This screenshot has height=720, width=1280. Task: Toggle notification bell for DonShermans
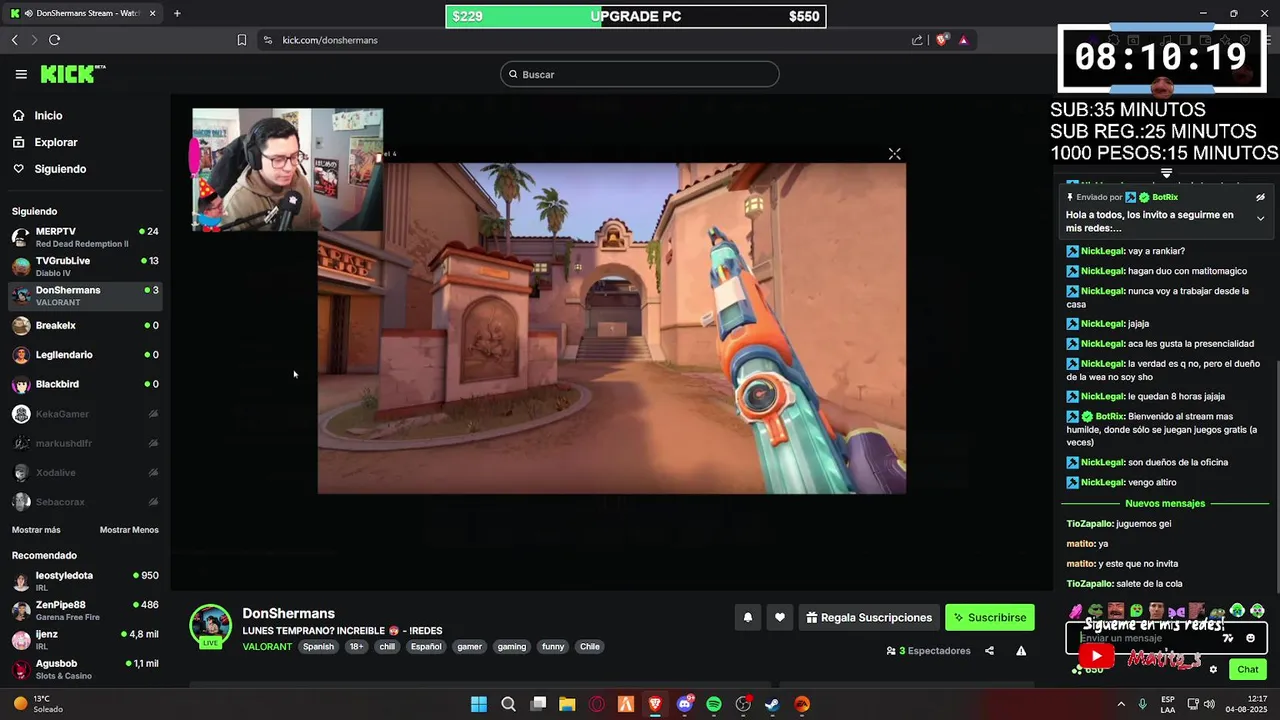[747, 618]
